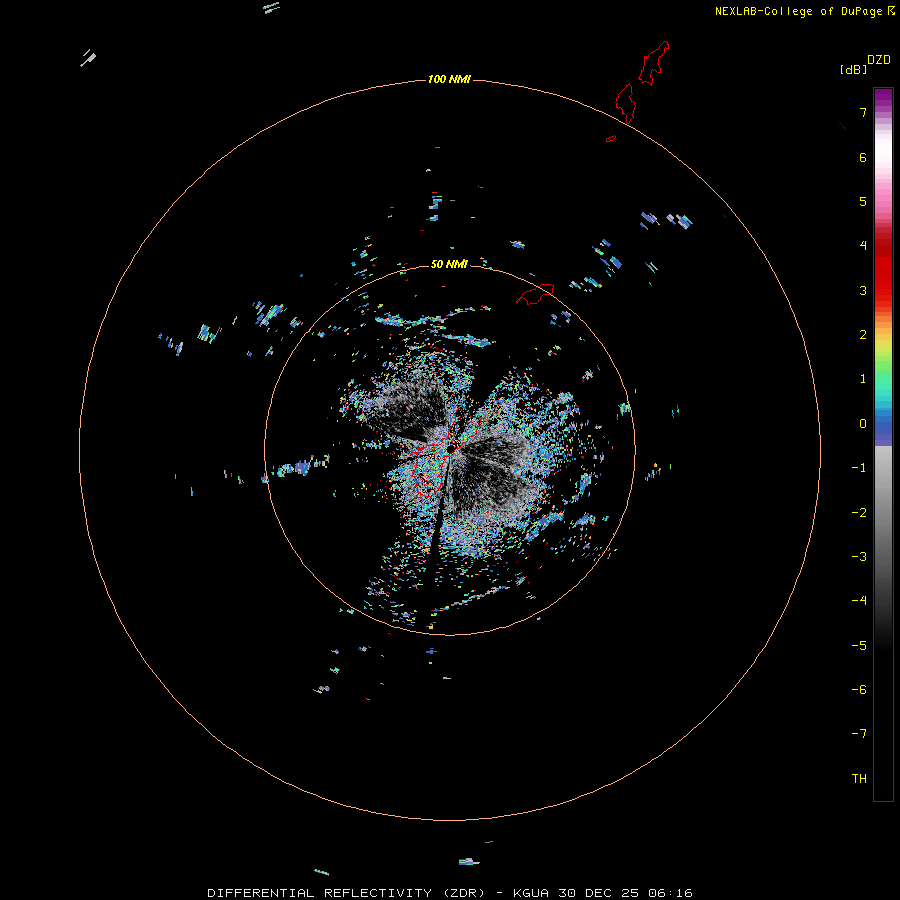Click the DIFFERENTIAL REFLECTIVITY (ZDR) title text
The height and width of the screenshot is (900, 900).
tap(346, 893)
